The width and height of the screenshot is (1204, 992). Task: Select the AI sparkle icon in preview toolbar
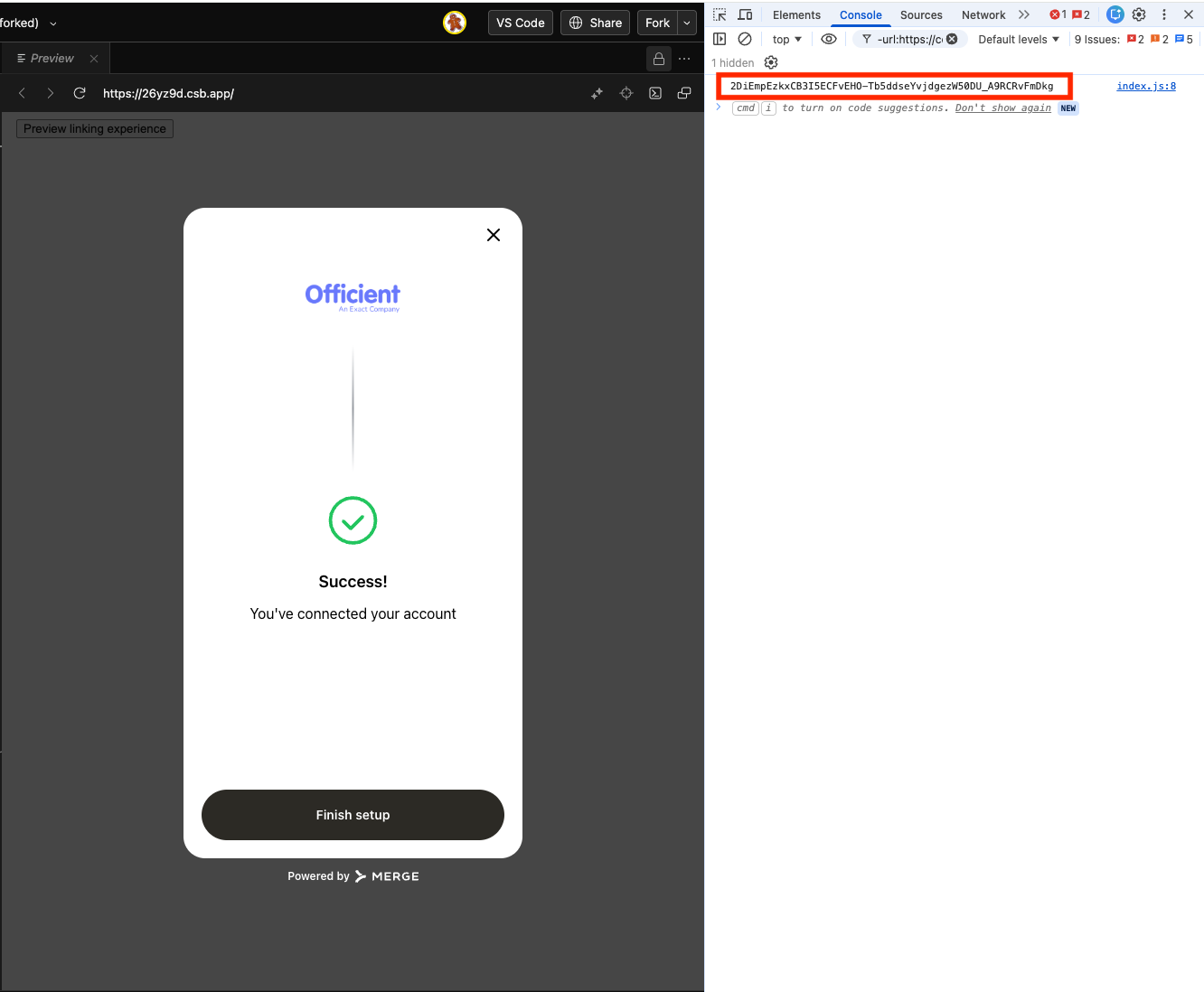point(597,93)
